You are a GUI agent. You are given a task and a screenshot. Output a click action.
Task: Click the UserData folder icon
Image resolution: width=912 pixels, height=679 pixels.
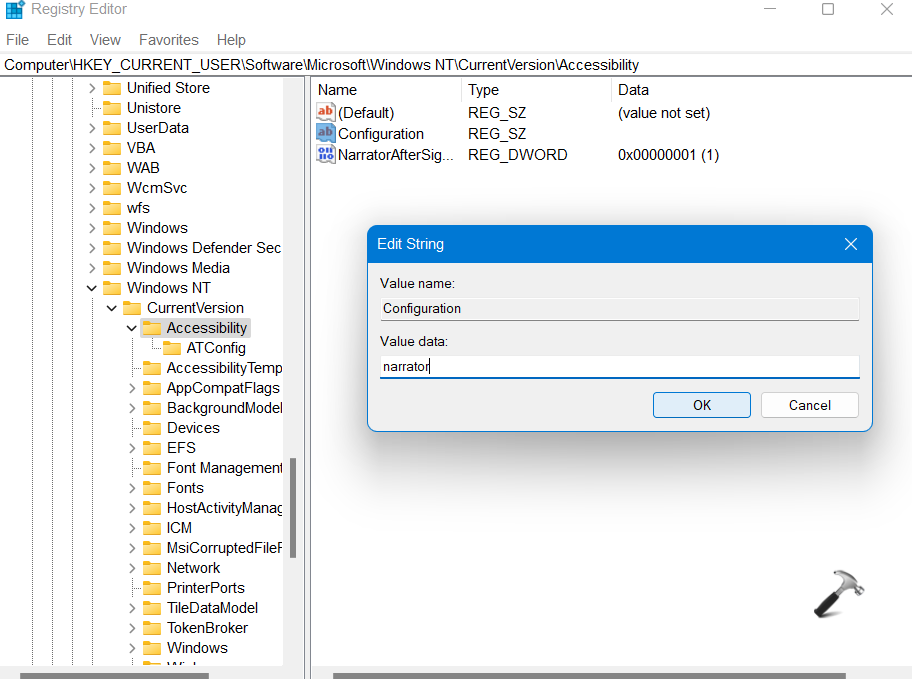(x=112, y=128)
